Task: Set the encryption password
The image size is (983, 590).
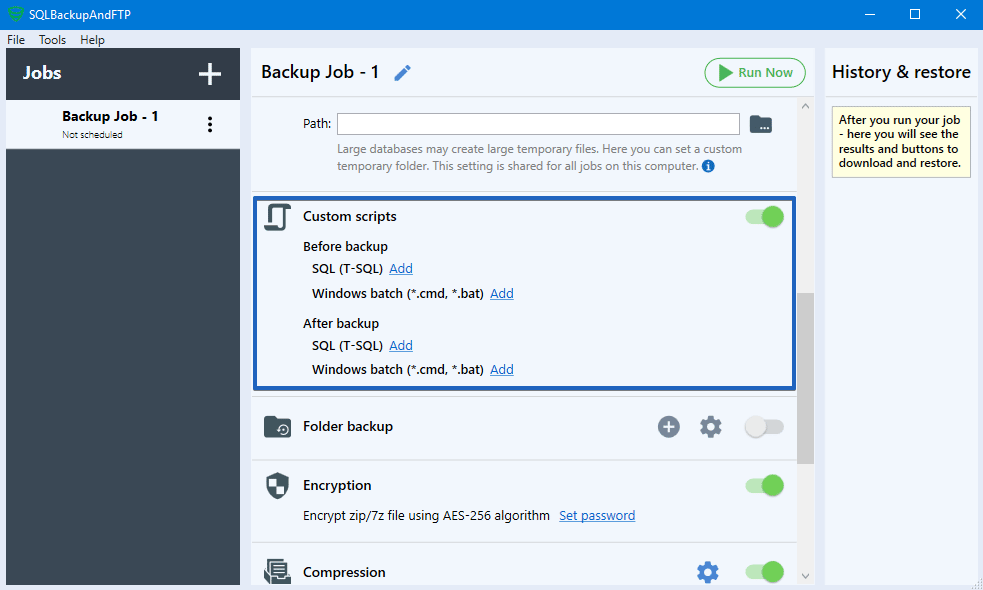Action: pos(597,515)
